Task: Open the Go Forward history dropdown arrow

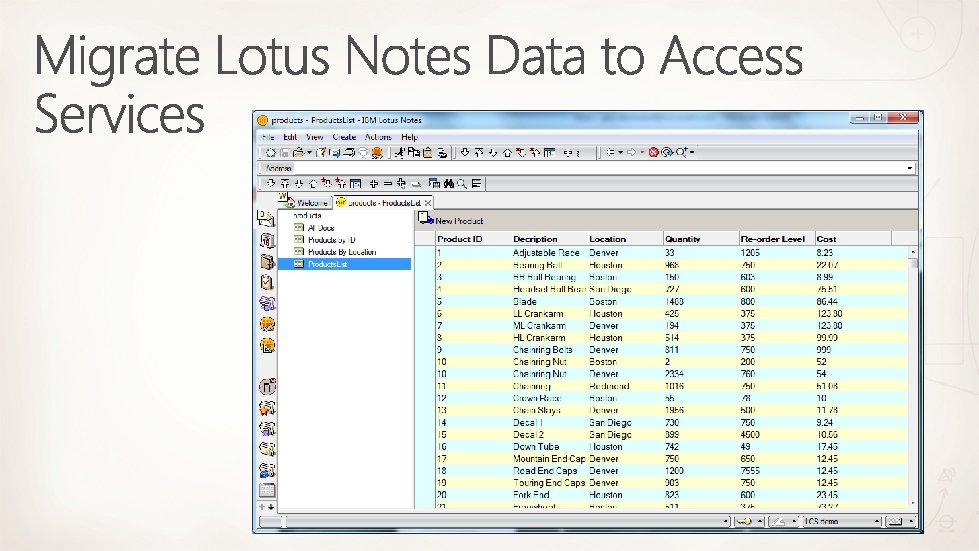Action: pos(641,152)
